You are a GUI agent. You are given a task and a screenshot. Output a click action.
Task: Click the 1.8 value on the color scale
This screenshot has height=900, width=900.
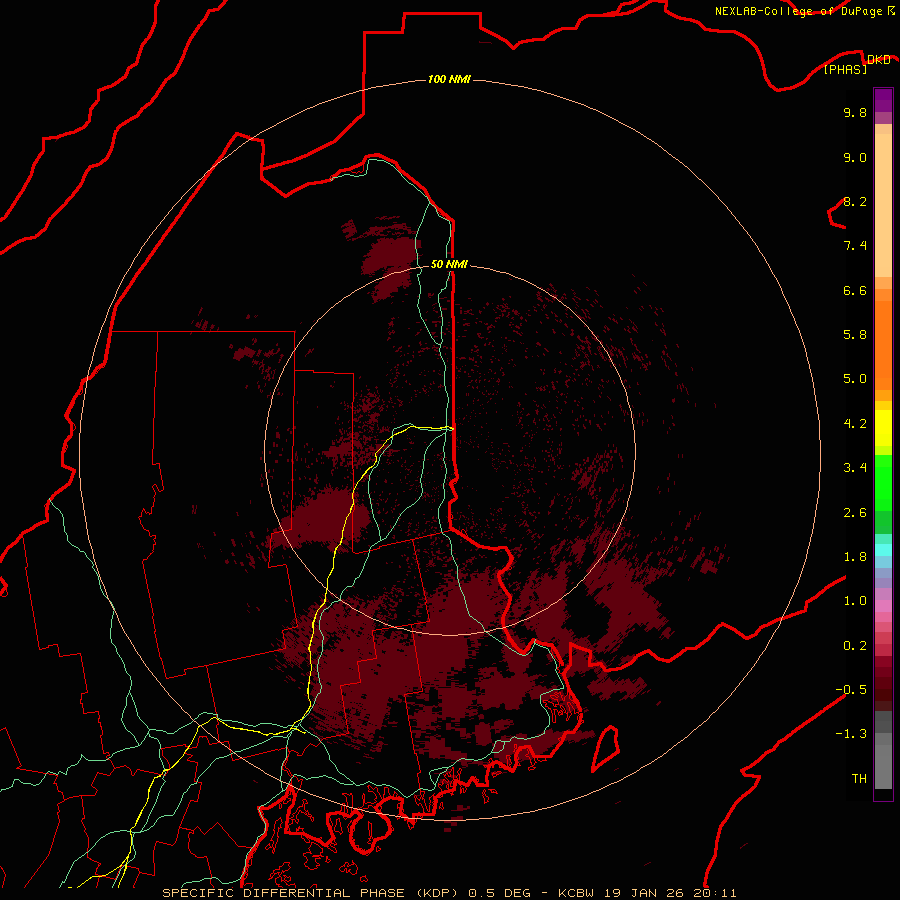coord(855,557)
